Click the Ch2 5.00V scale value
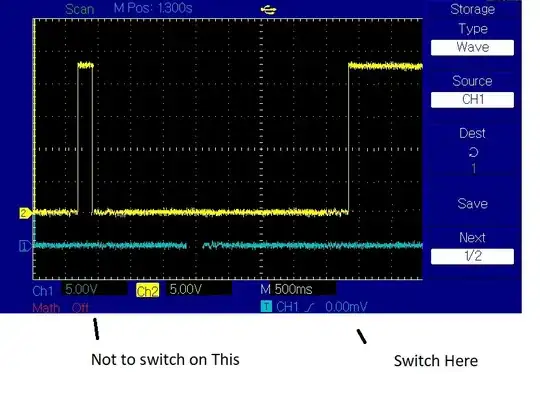 coord(186,289)
